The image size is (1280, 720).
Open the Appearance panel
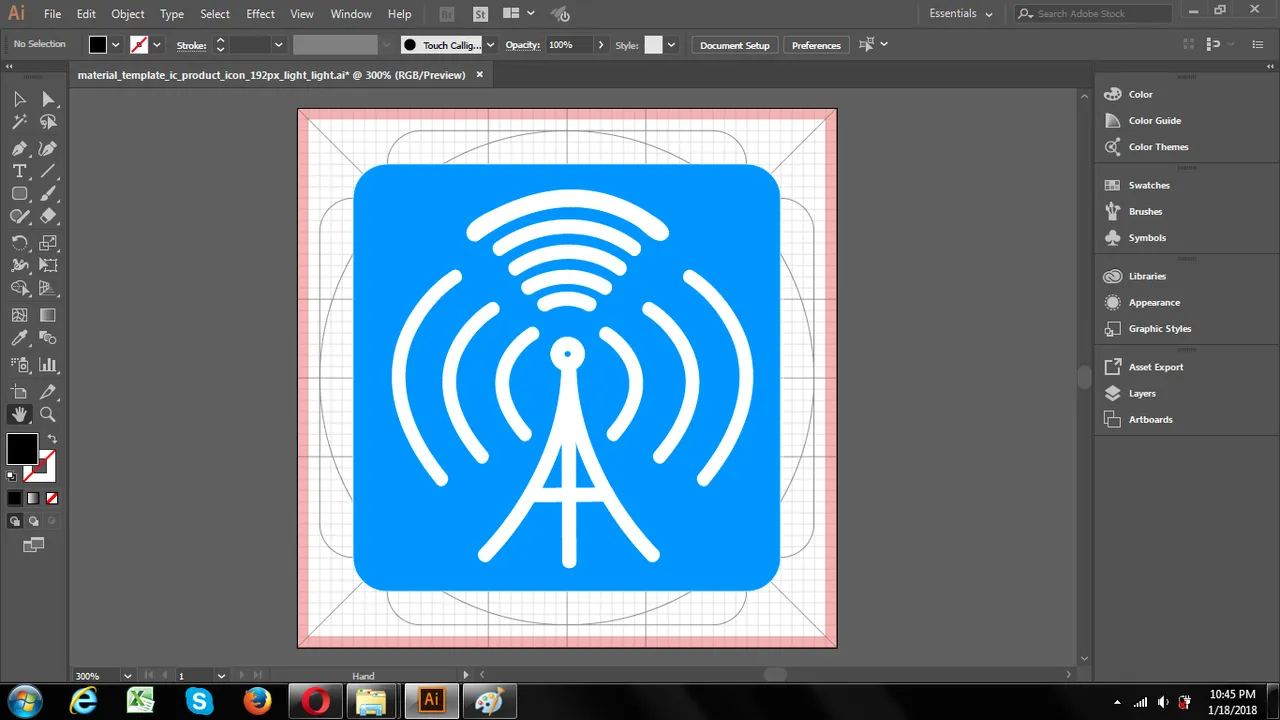tap(1154, 302)
